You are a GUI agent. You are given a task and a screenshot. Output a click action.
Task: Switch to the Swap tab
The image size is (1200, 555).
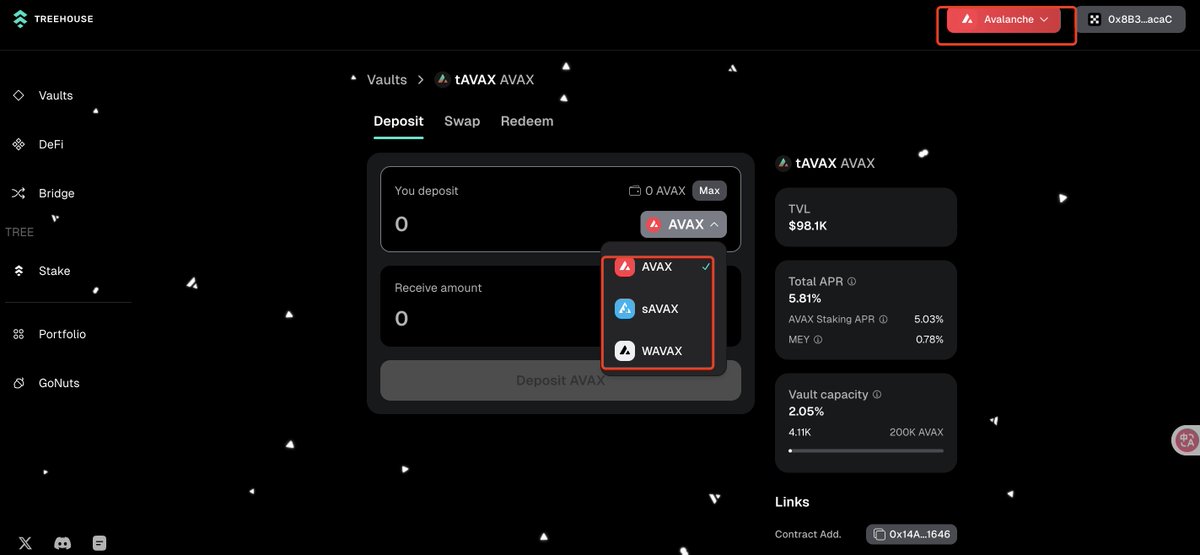[x=462, y=121]
